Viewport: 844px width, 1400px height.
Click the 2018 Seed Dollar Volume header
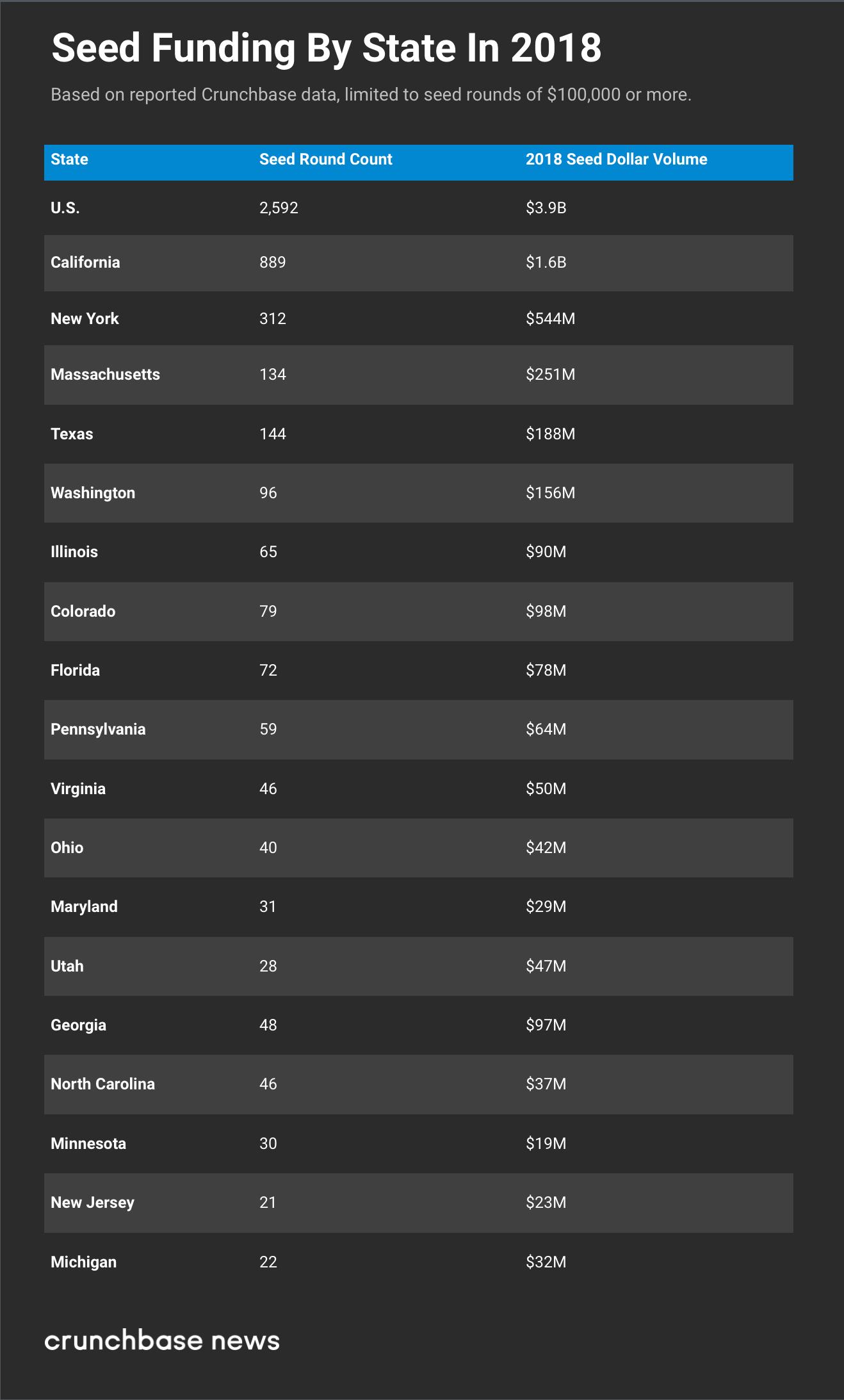point(616,159)
